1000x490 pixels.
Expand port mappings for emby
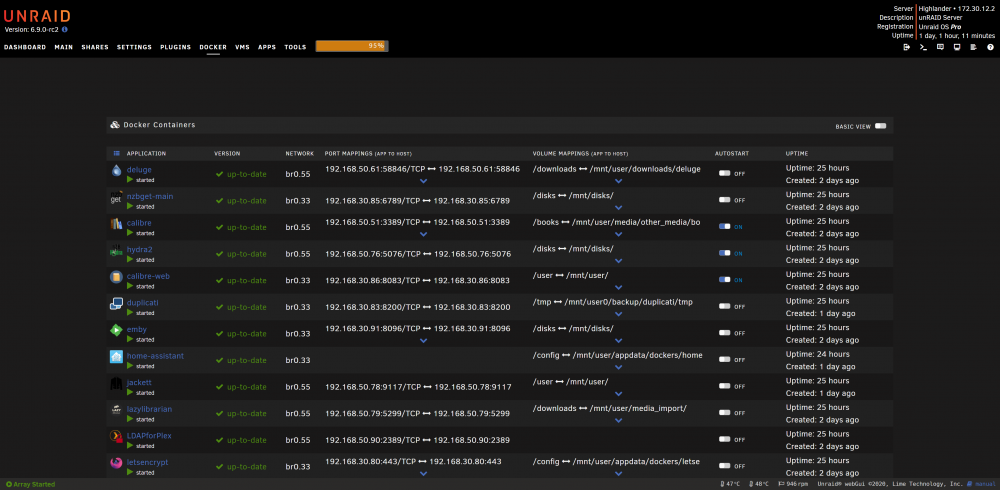pyautogui.click(x=423, y=341)
